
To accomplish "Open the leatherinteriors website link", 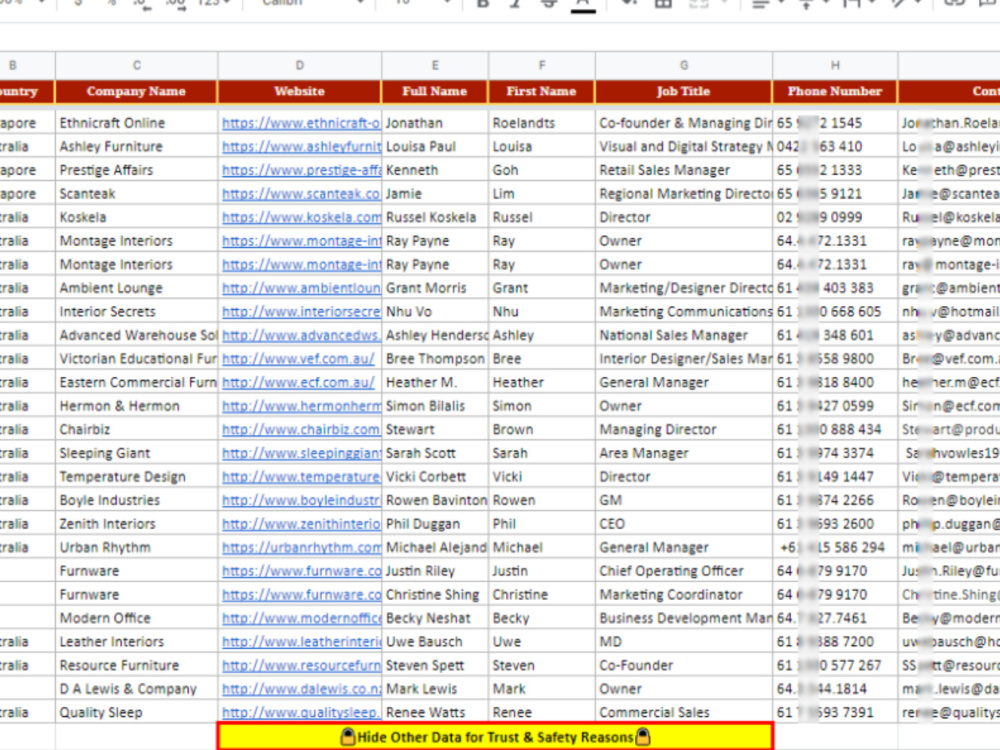I will tap(301, 642).
